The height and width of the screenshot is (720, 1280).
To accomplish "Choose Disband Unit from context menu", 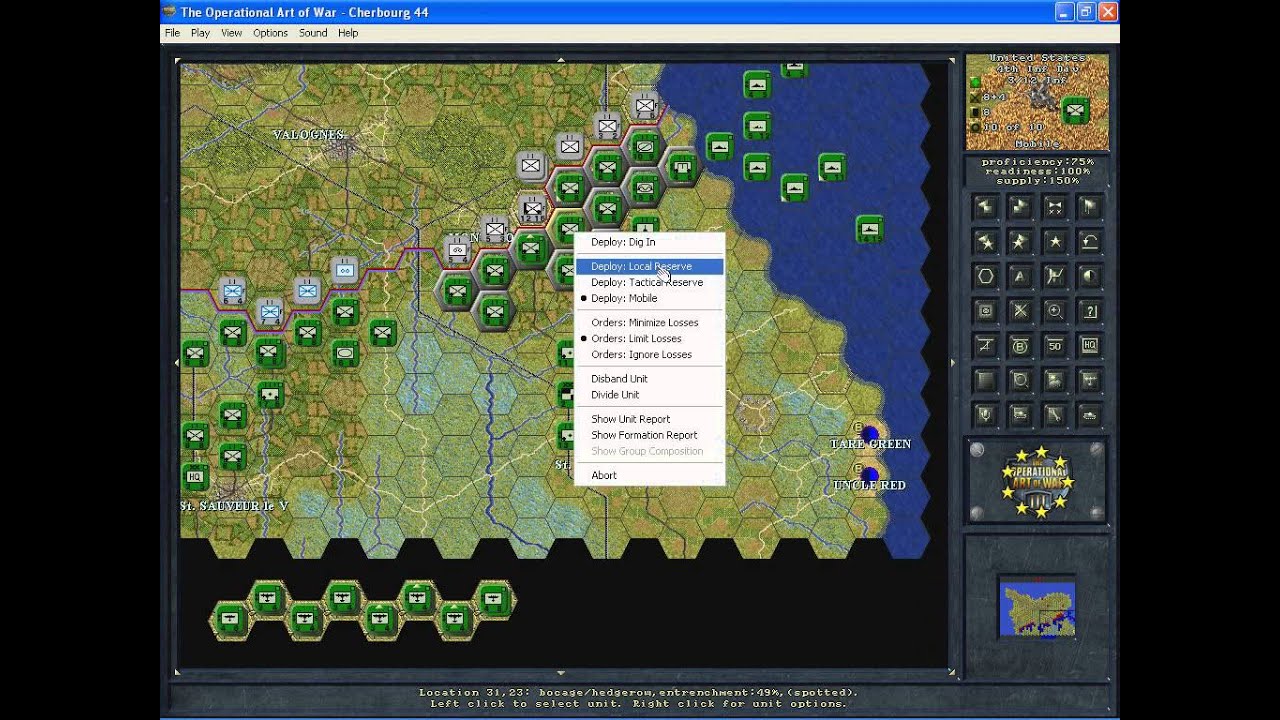I will (649, 378).
